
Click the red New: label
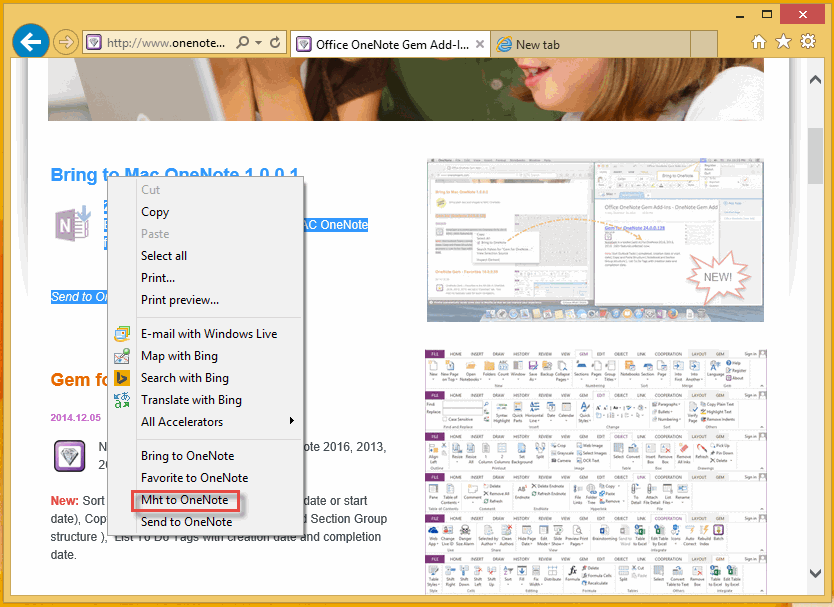point(64,501)
